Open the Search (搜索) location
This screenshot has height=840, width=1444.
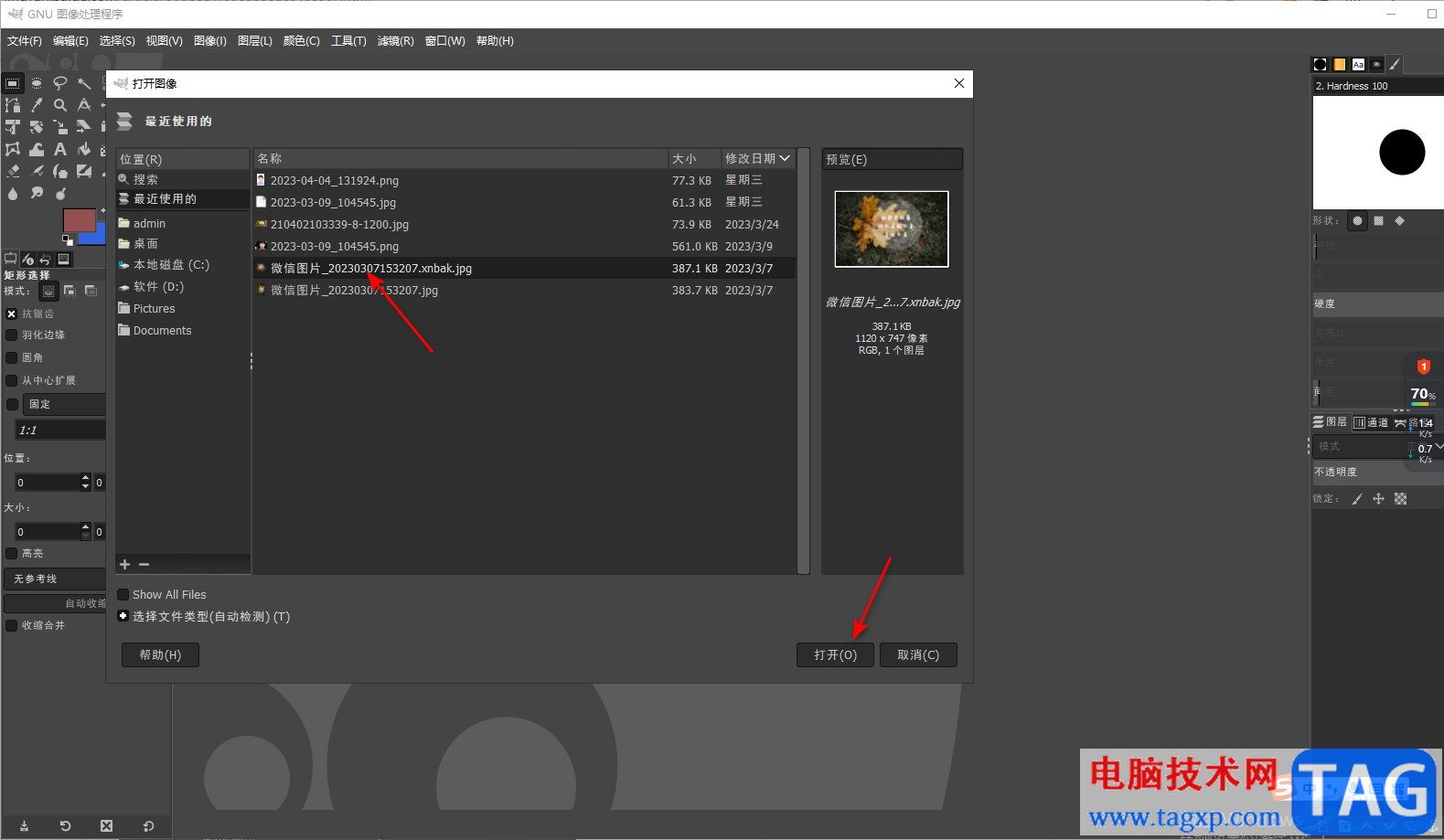pos(183,179)
